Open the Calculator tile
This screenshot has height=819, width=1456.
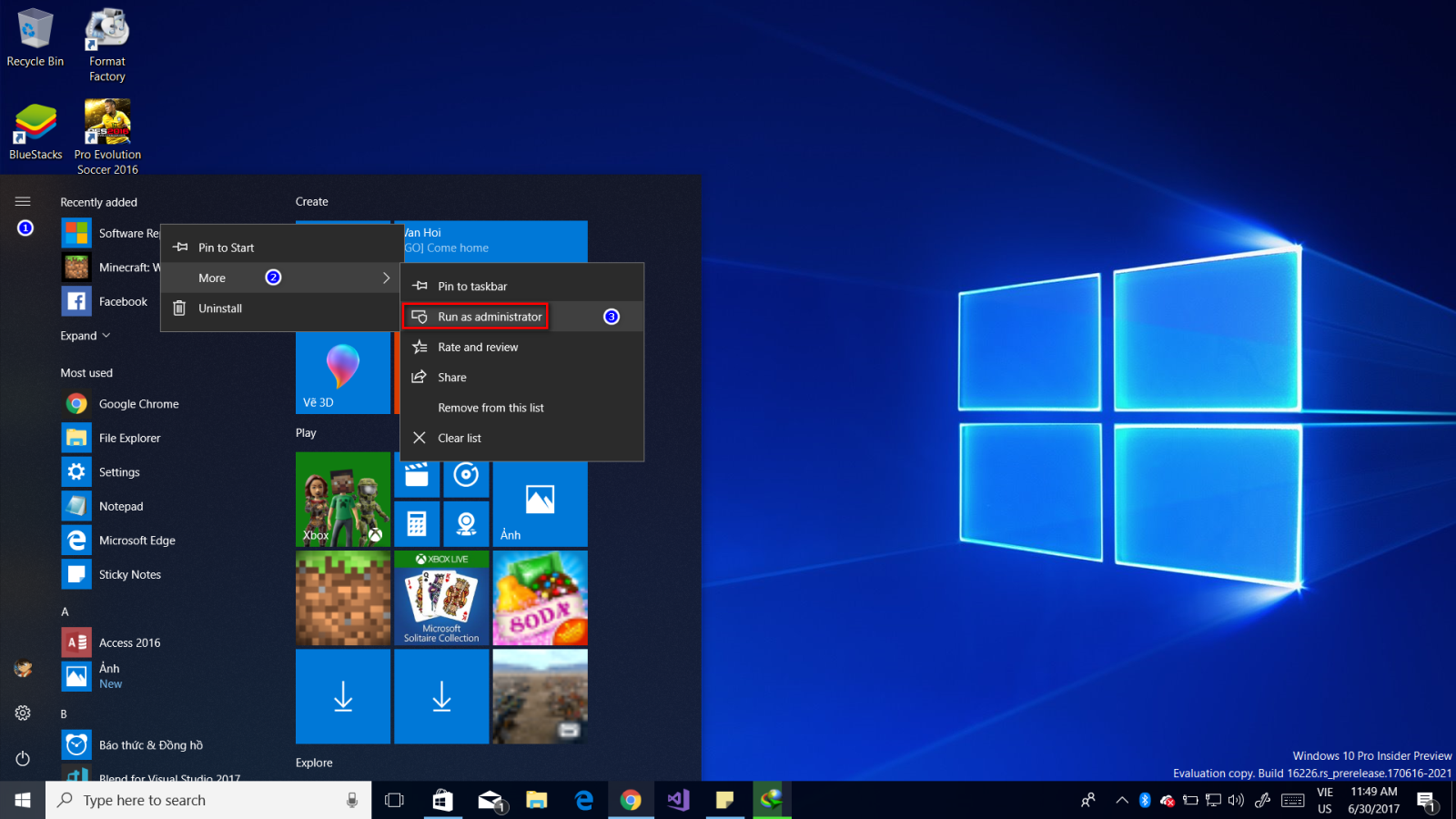pyautogui.click(x=417, y=523)
